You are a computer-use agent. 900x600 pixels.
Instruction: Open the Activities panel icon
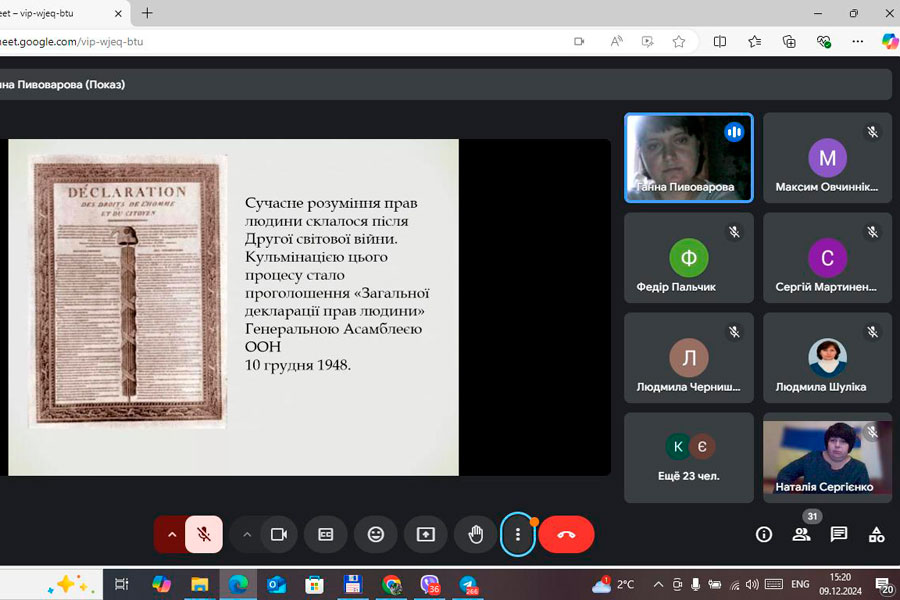(x=876, y=534)
